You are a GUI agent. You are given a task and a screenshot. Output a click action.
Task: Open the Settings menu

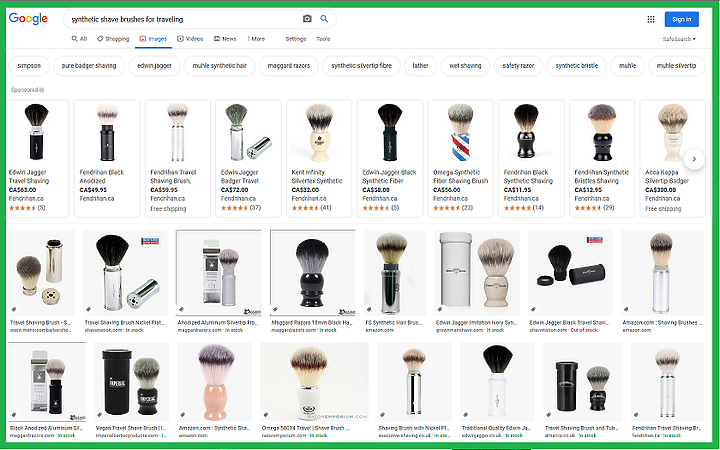point(296,39)
